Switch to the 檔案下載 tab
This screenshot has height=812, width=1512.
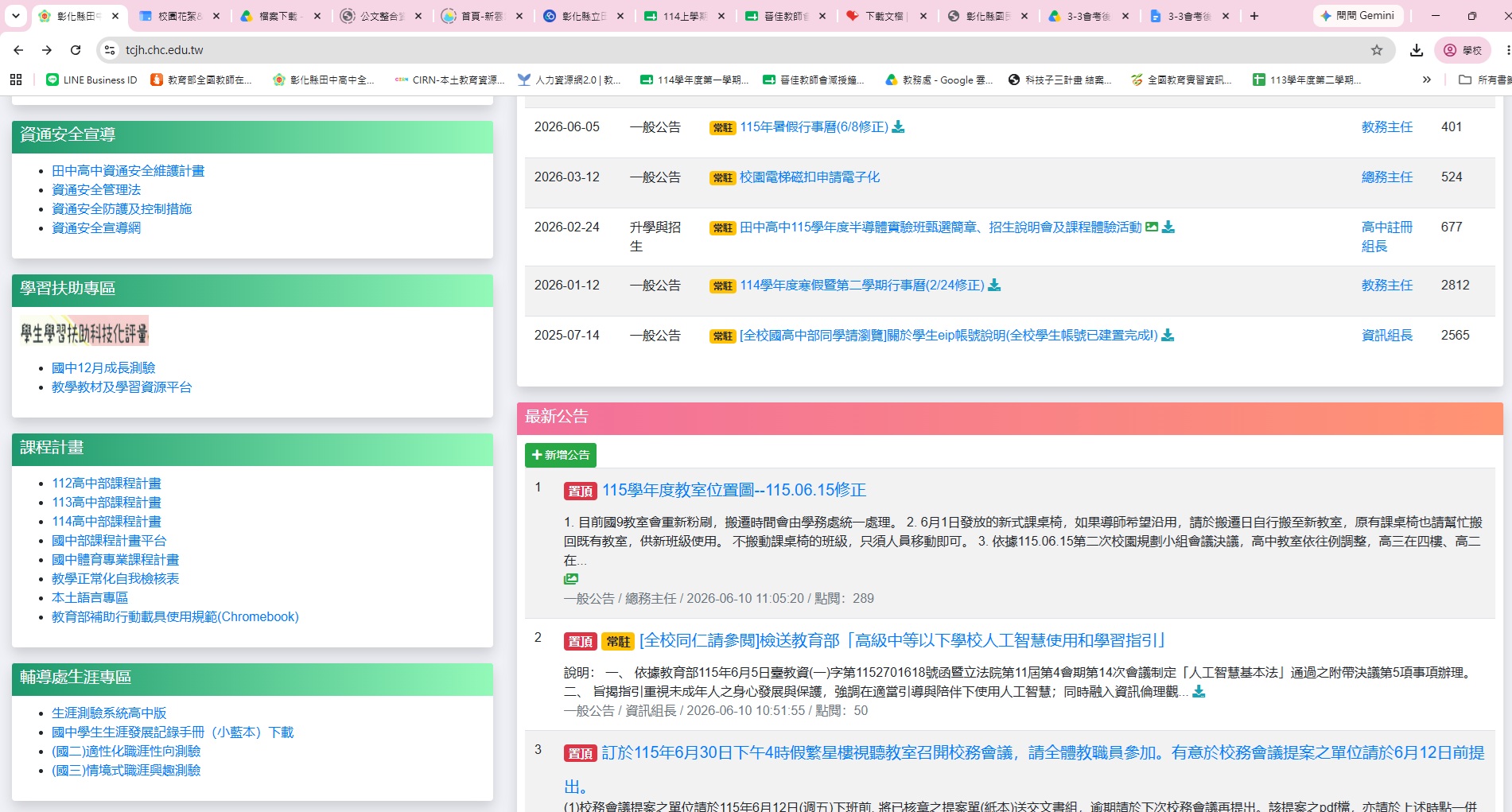(x=281, y=16)
